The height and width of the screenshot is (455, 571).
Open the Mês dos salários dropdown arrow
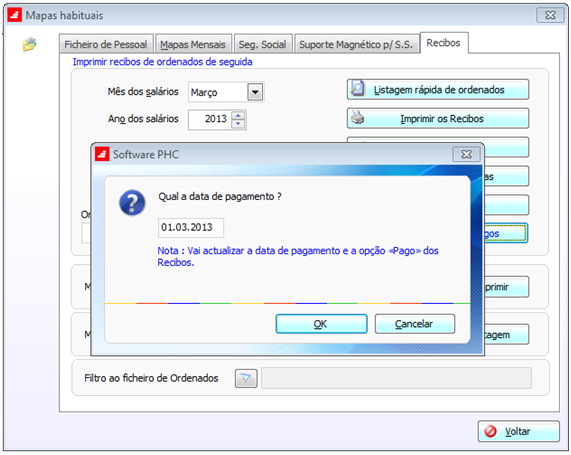255,92
